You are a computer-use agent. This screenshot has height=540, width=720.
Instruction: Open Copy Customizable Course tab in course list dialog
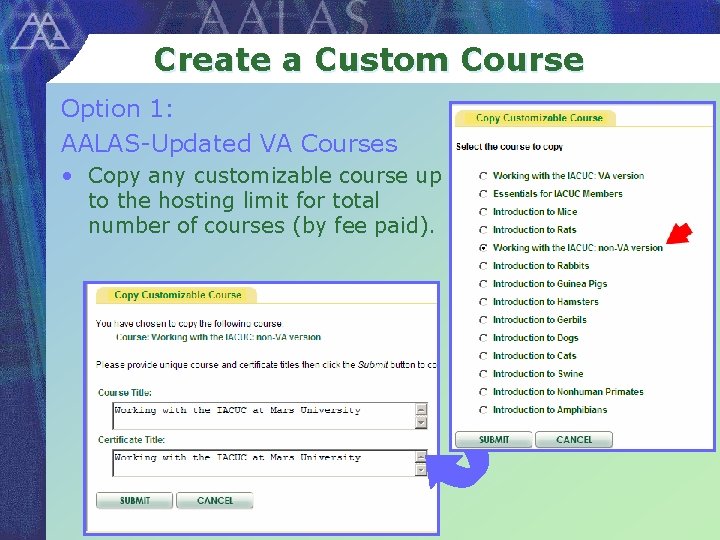(x=535, y=118)
